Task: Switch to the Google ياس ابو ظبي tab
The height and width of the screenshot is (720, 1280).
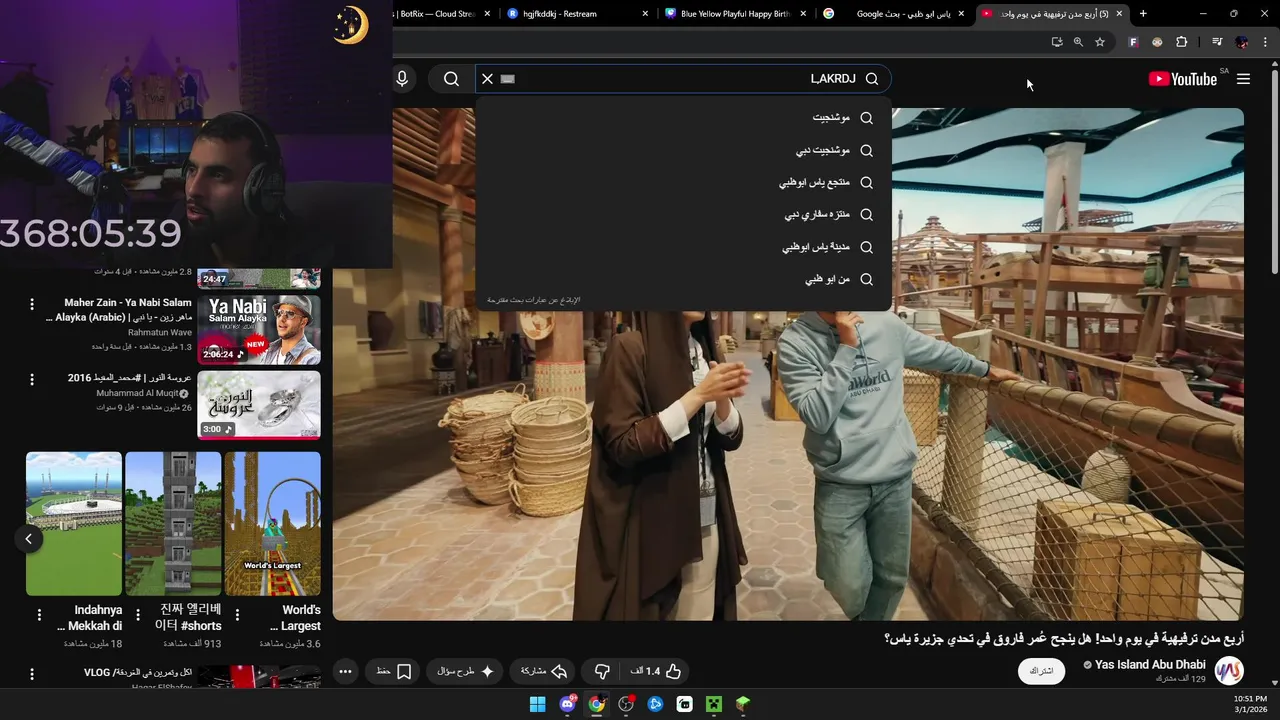Action: 893,14
